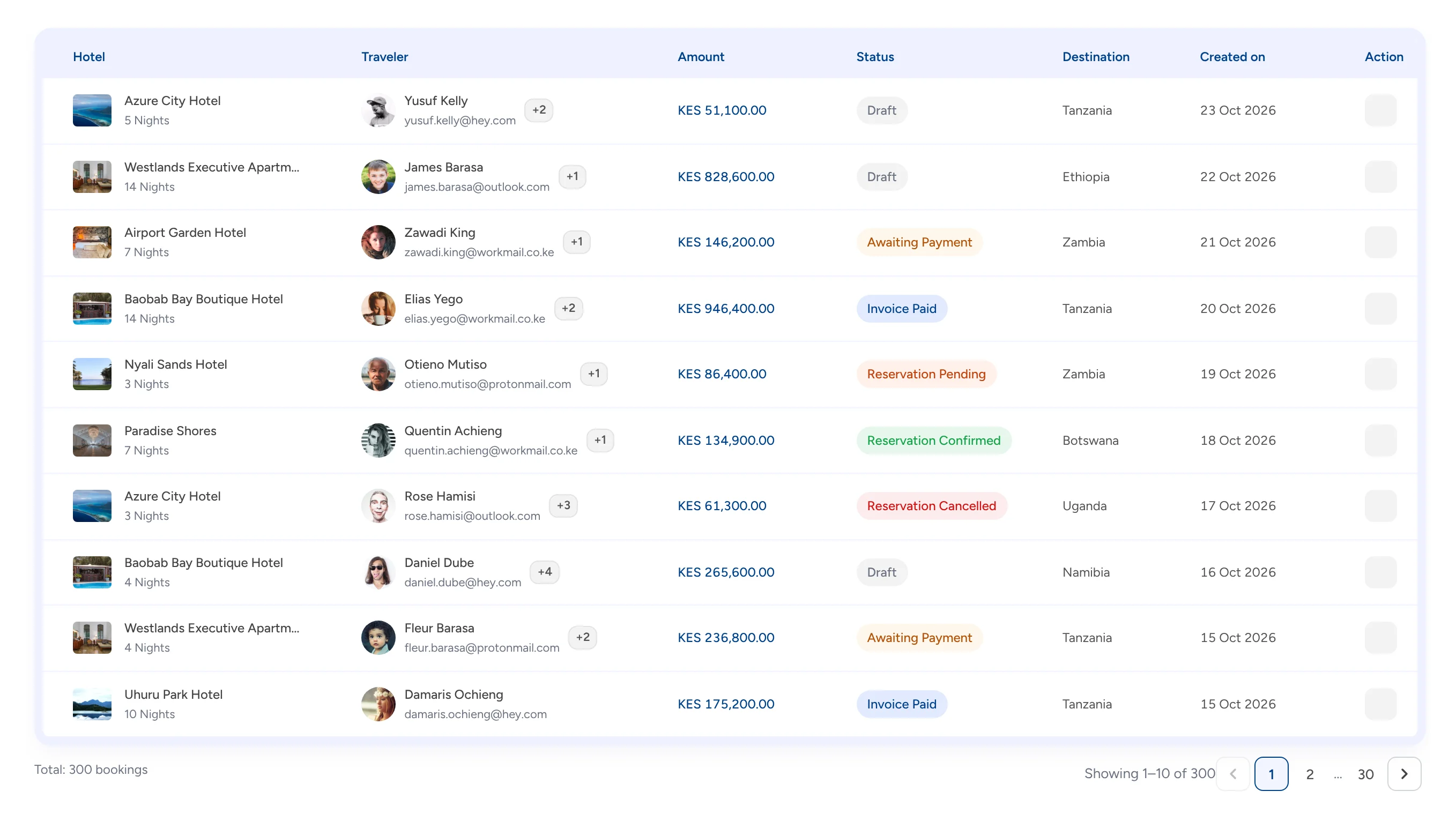Expand +2 extra travelers for Yusuf Kelly
Screen dimensions: 1456x821
[539, 110]
